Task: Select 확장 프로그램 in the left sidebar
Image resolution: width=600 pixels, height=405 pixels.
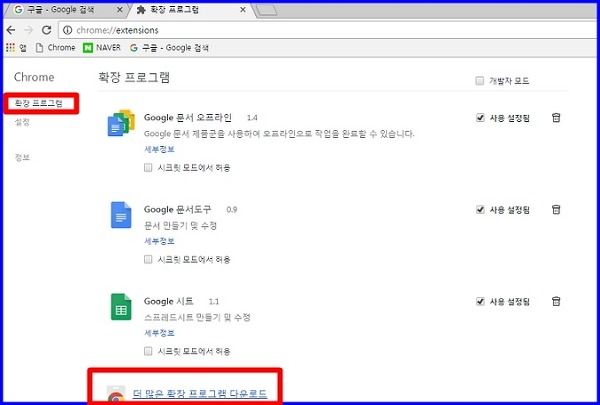Action: pos(39,103)
